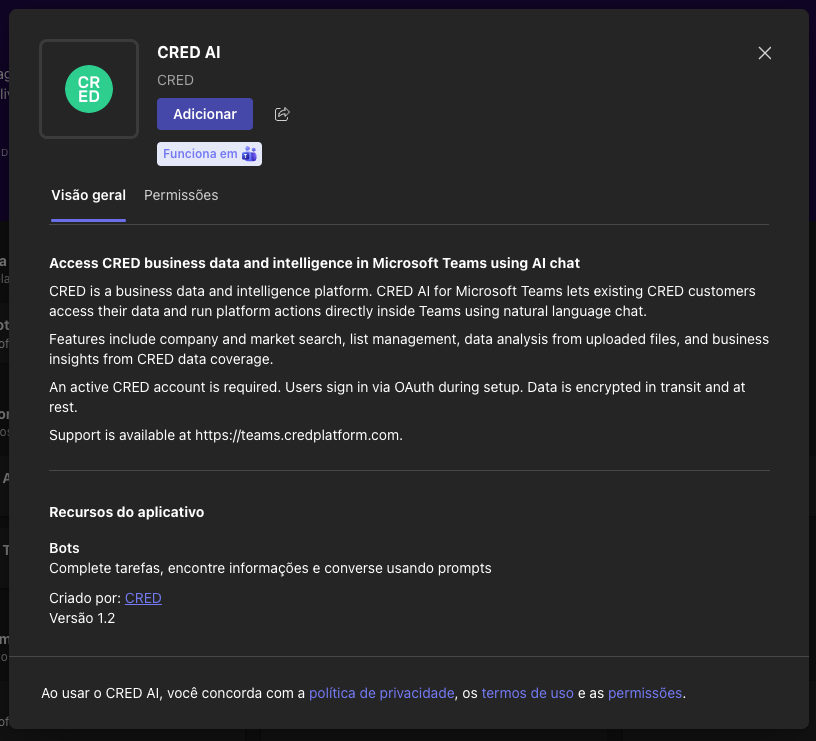The width and height of the screenshot is (816, 741).
Task: Open the CRED creator link
Action: tap(143, 598)
